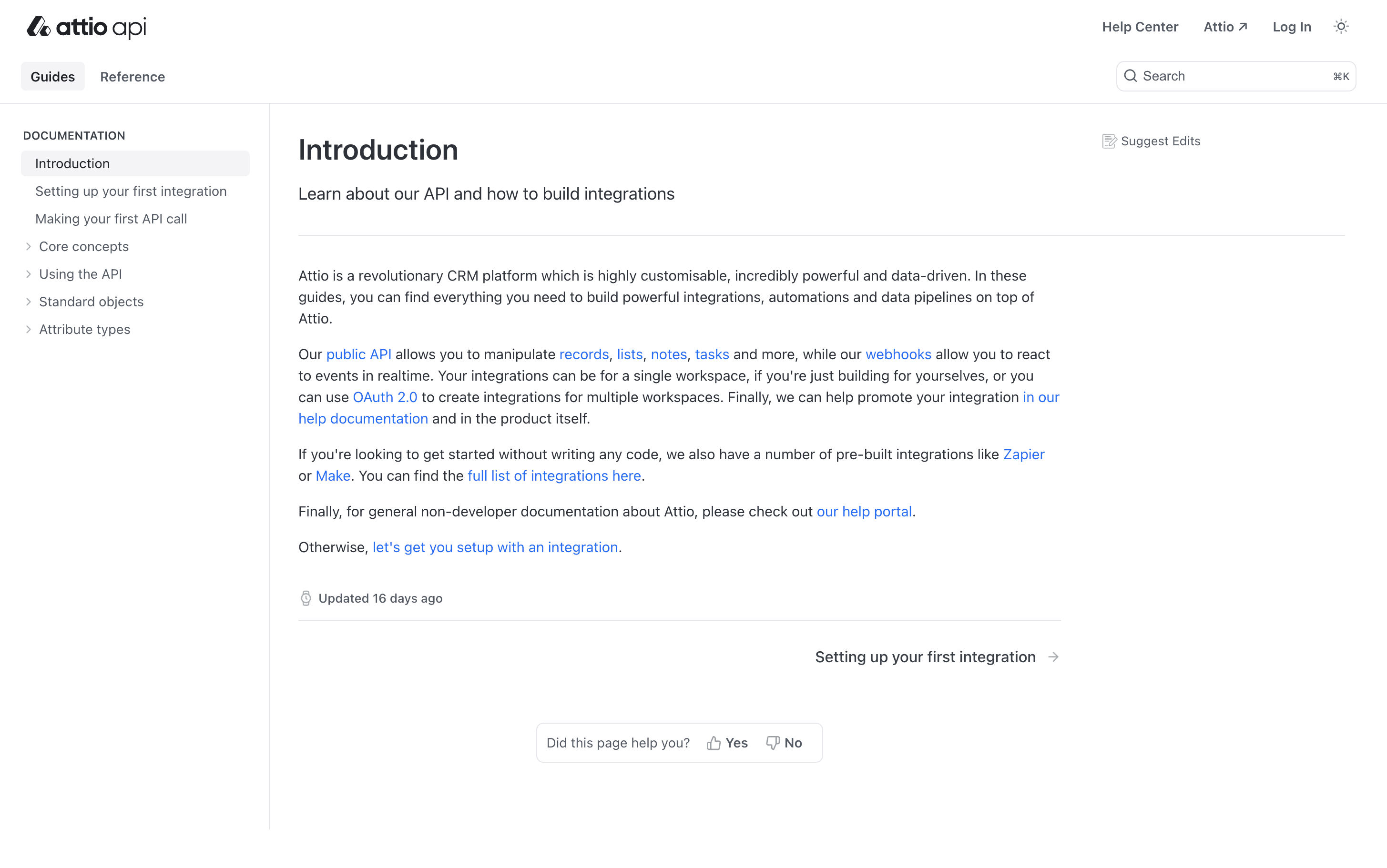Screen dimensions: 1387x868
Task: Switch to the Reference tab
Action: point(132,76)
